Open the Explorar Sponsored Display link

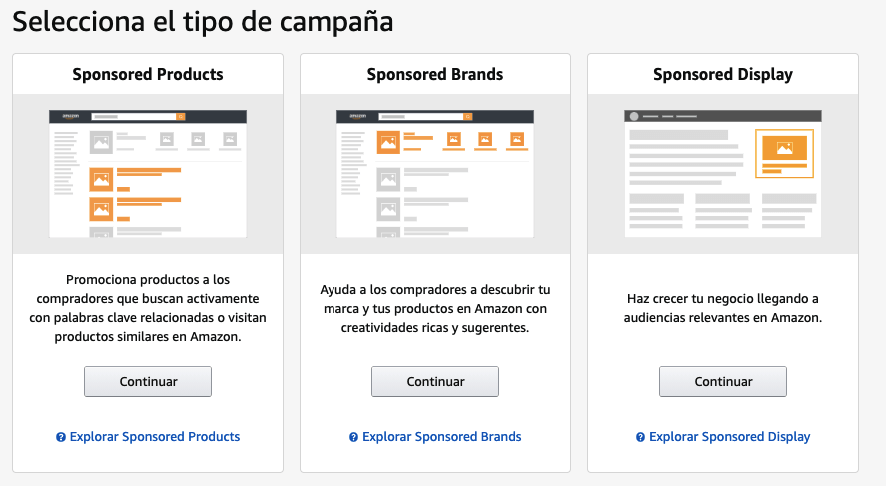[729, 437]
